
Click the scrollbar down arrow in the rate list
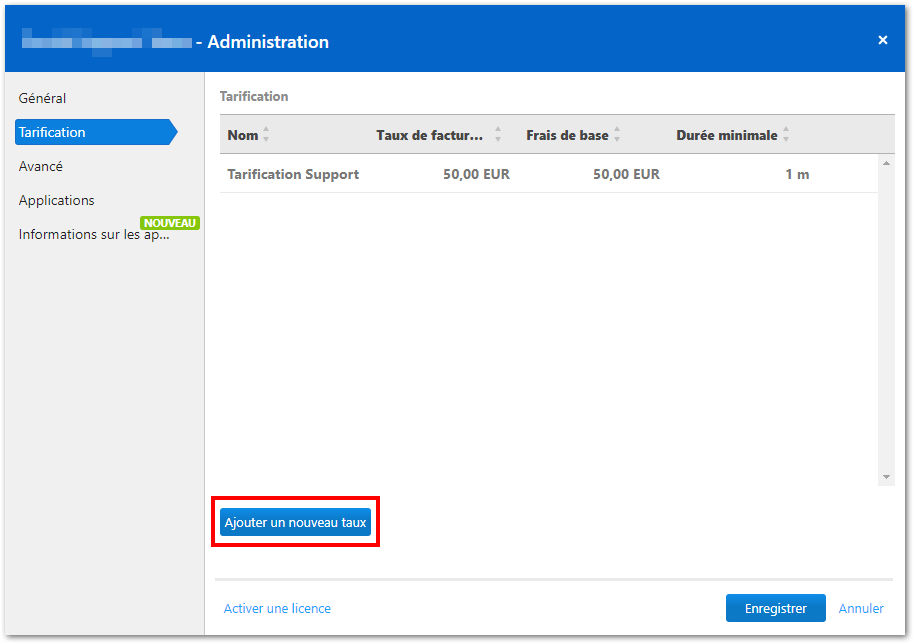coord(886,477)
